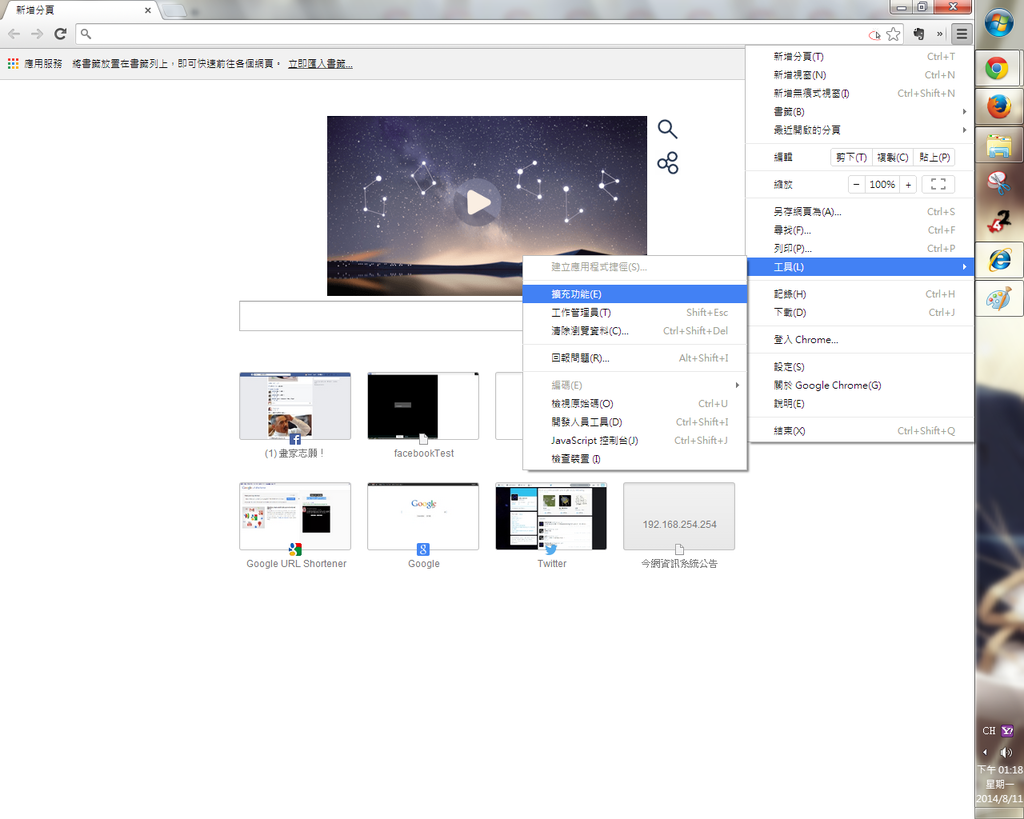Screen dimensions: 1024x819
Task: Reload the page with refresh icon
Action: click(60, 34)
